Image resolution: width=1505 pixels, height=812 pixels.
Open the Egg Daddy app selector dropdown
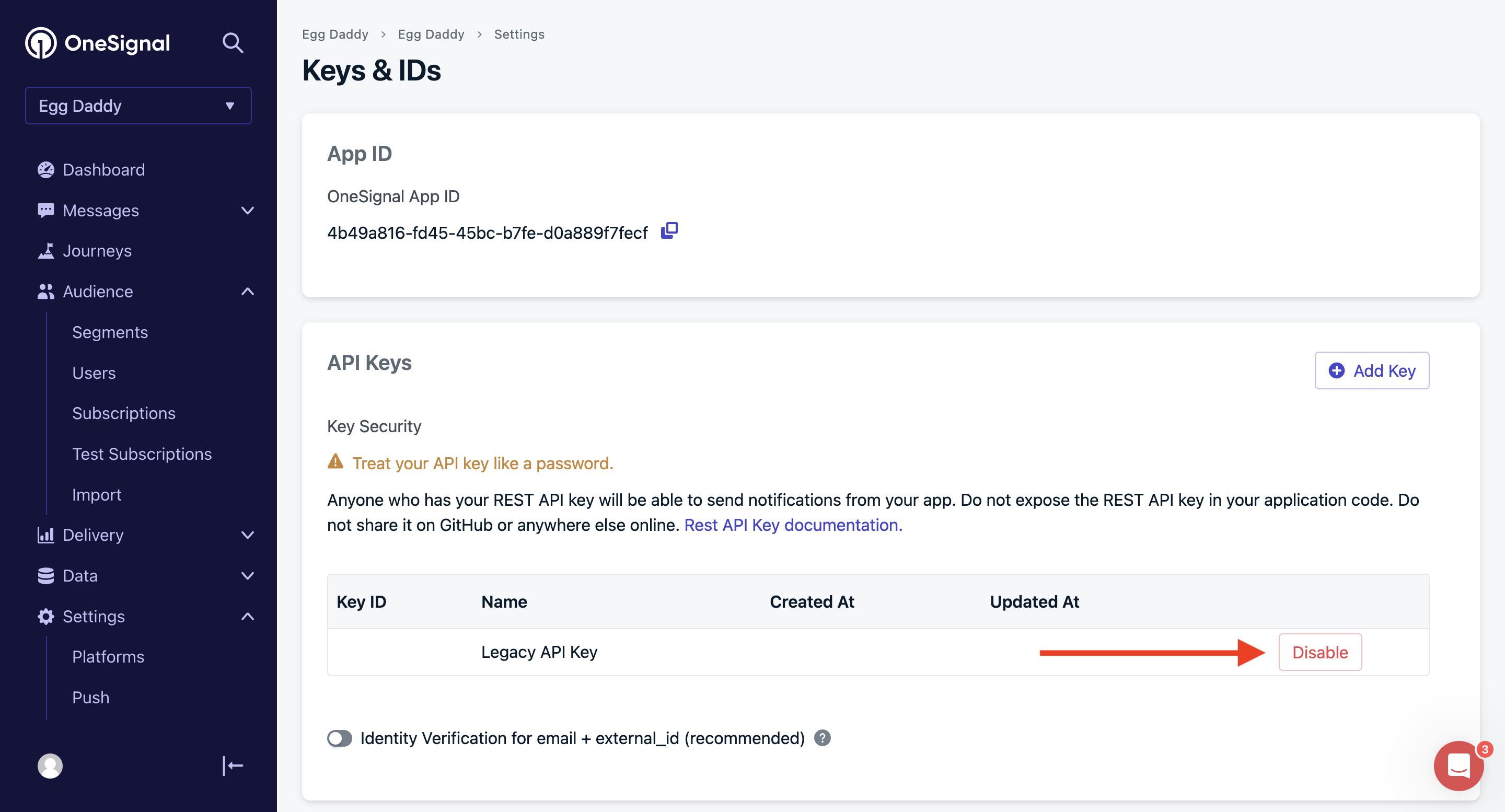tap(138, 106)
